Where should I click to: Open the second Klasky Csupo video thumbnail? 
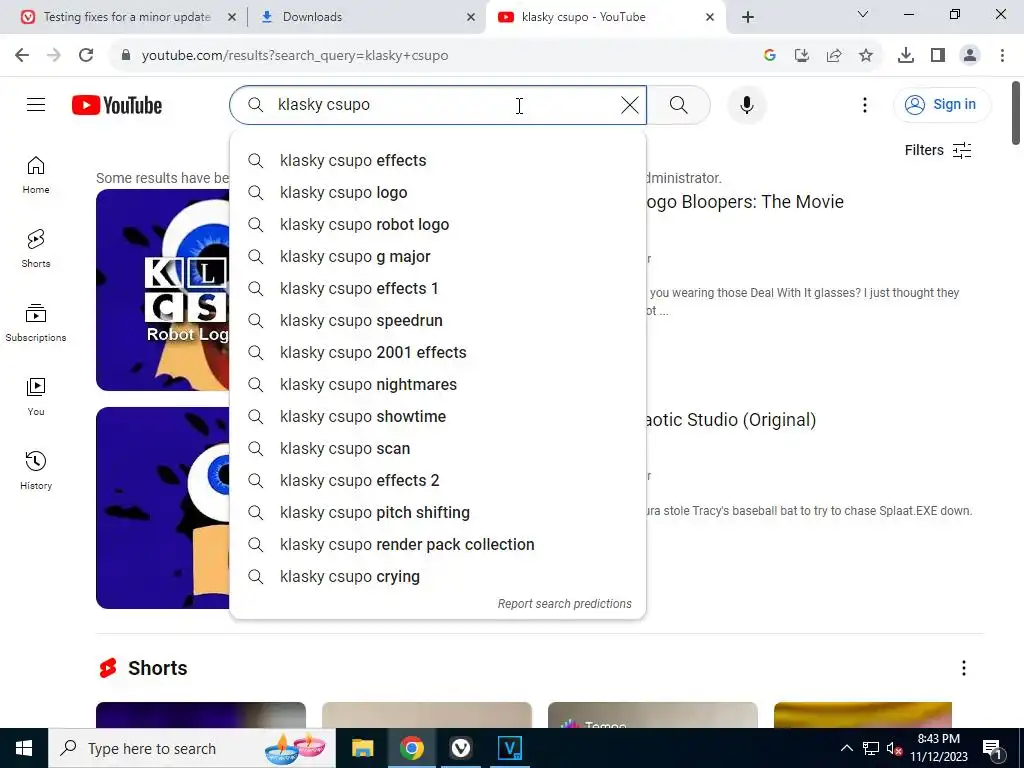point(163,508)
